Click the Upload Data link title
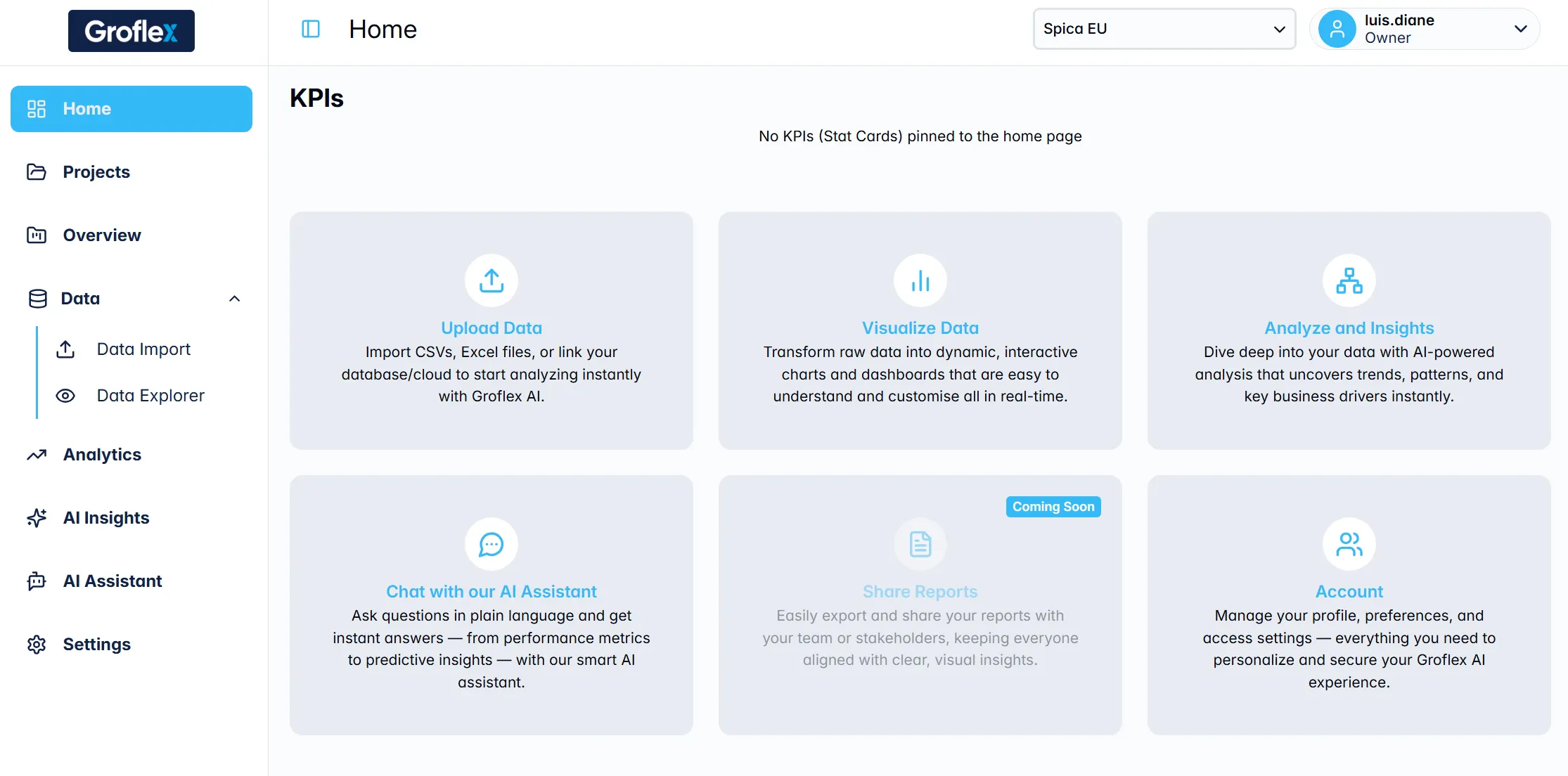This screenshot has width=1568, height=776. tap(491, 328)
